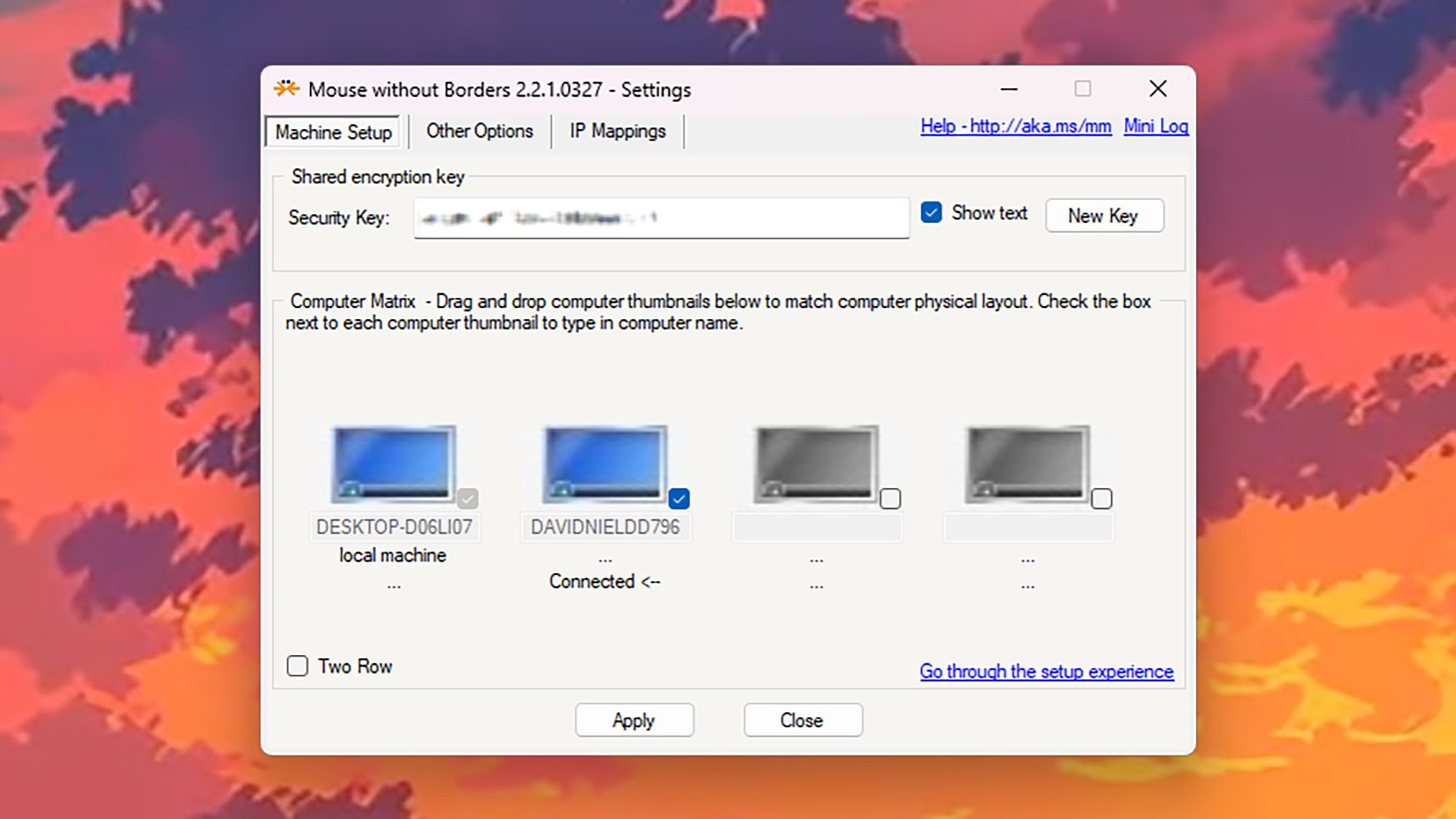Open the Help aka.ms/mm link
Screen dimensions: 1456x819
[x=1016, y=126]
